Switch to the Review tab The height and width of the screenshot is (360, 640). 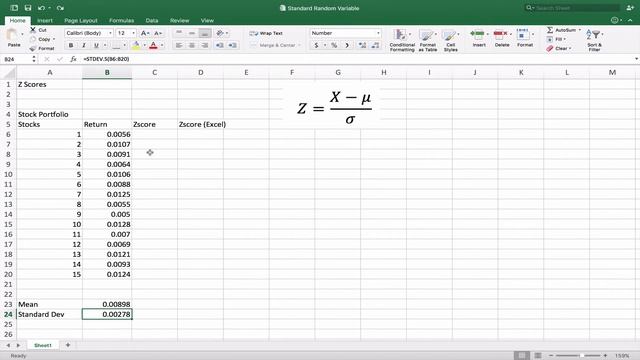[x=179, y=20]
